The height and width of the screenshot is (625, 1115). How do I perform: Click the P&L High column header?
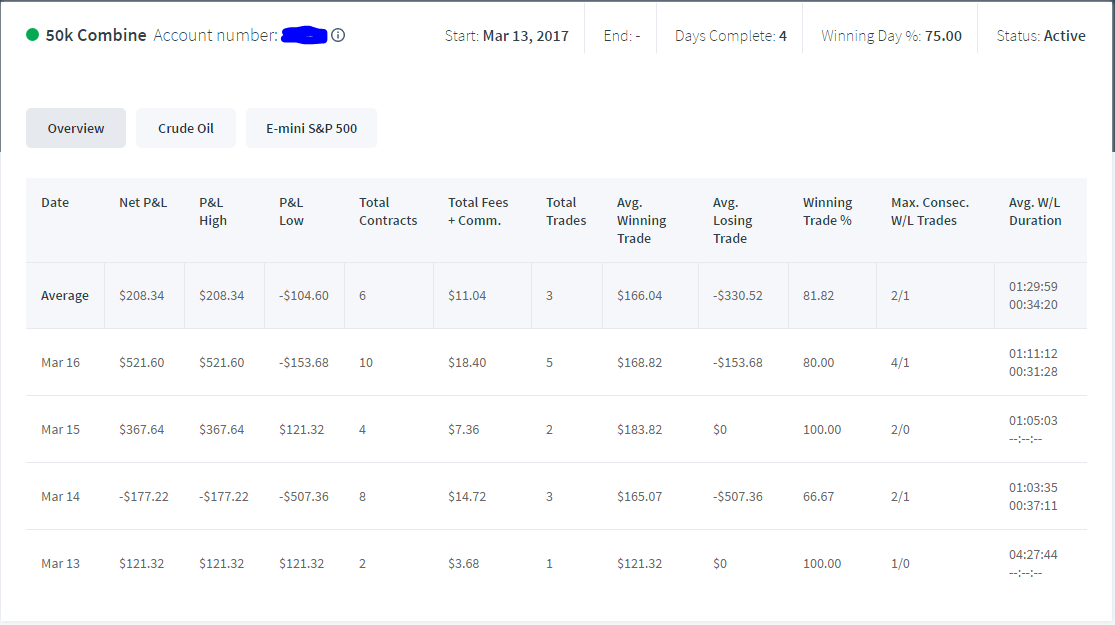213,211
